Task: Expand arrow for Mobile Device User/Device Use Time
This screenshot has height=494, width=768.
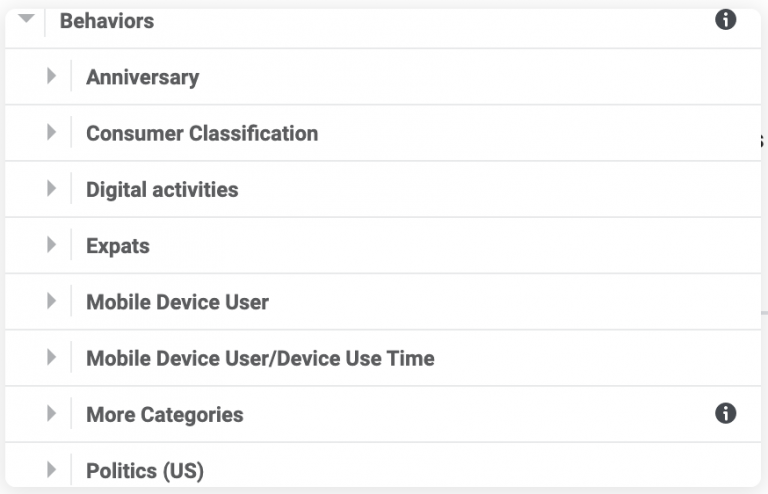Action: 52,357
